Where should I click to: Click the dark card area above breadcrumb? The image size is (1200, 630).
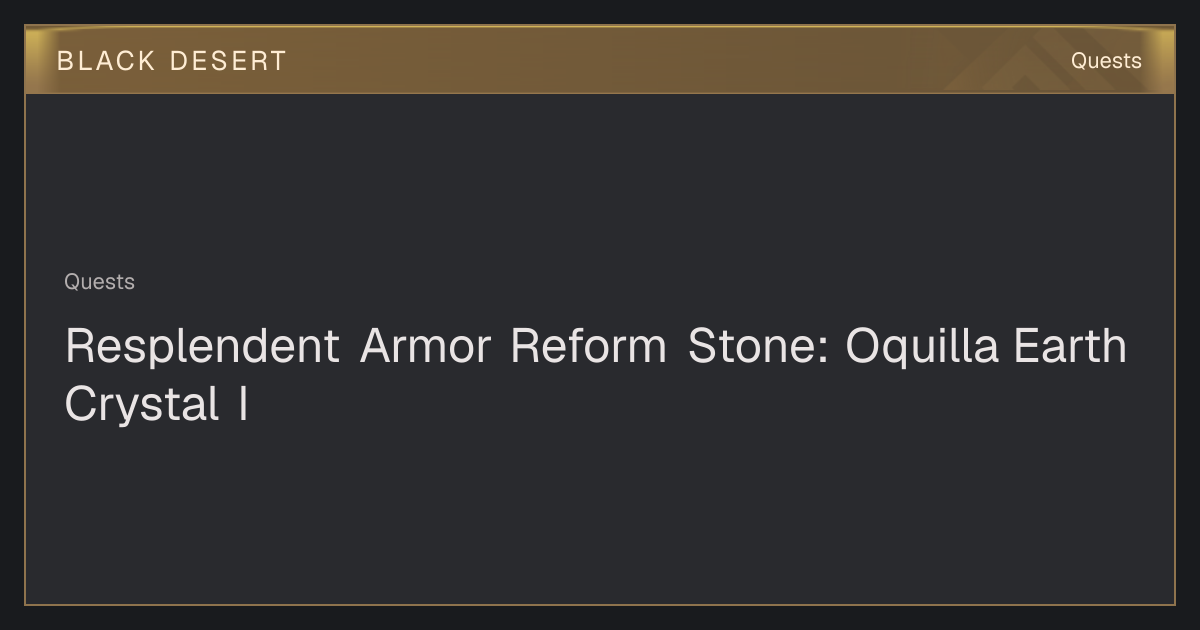[600, 180]
